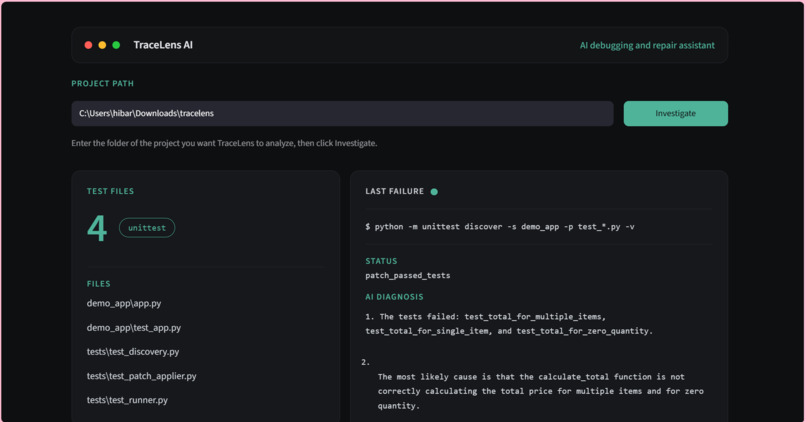This screenshot has height=422, width=806.
Task: Click the FILES heading
Action: (98, 284)
